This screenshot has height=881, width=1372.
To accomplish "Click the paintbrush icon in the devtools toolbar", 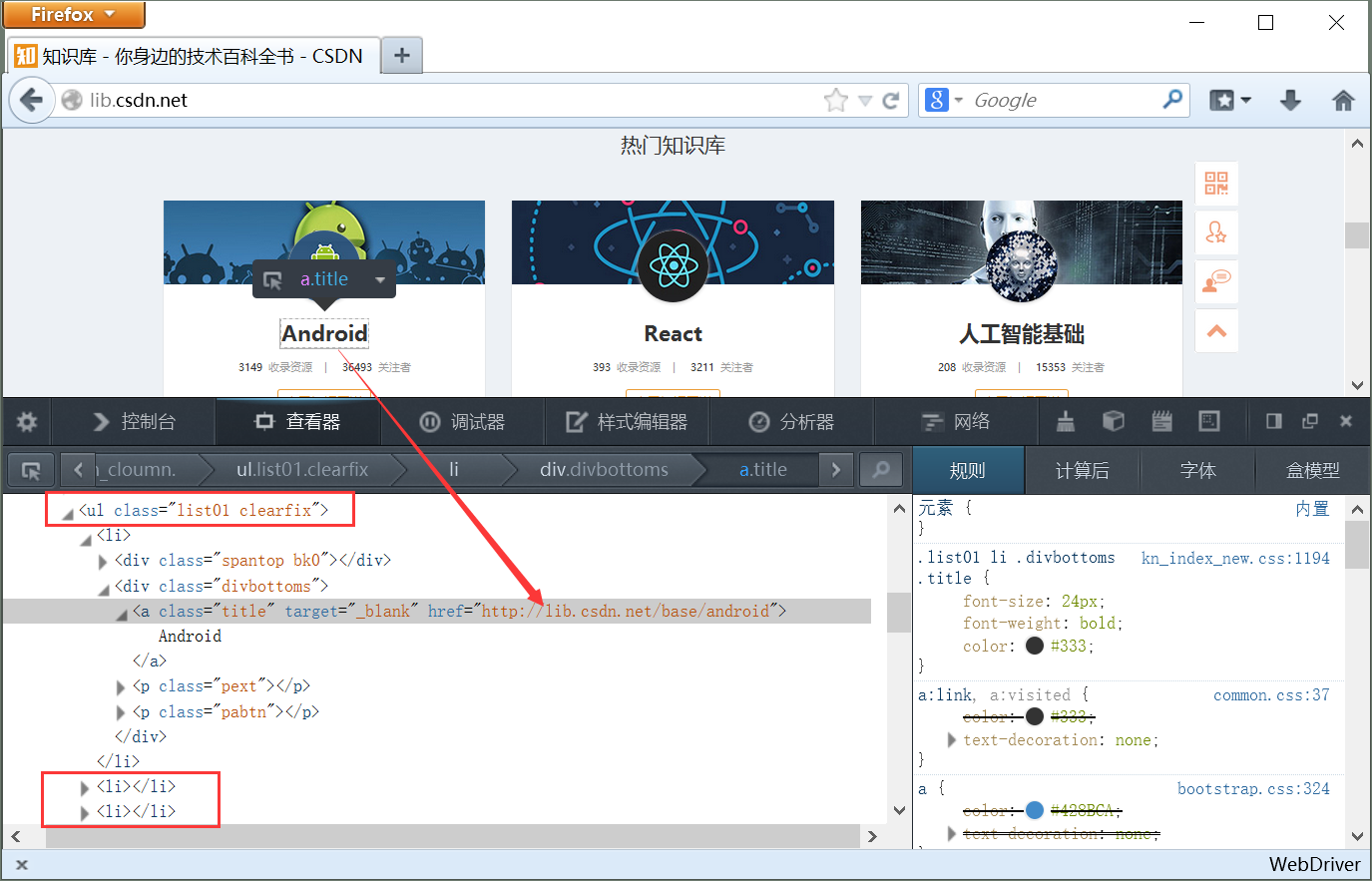I will coord(1066,422).
